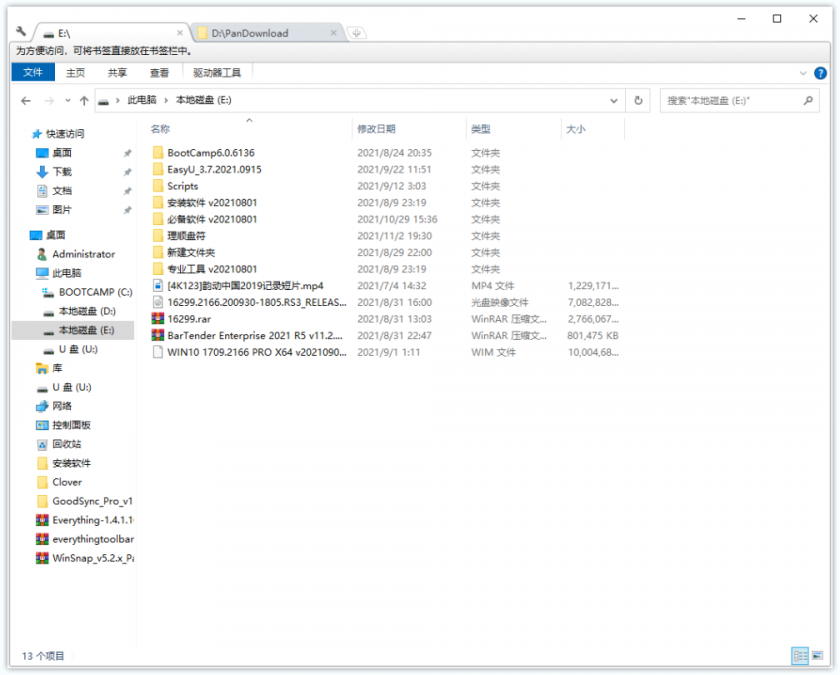
Task: Click the blue help question mark icon
Action: [820, 73]
